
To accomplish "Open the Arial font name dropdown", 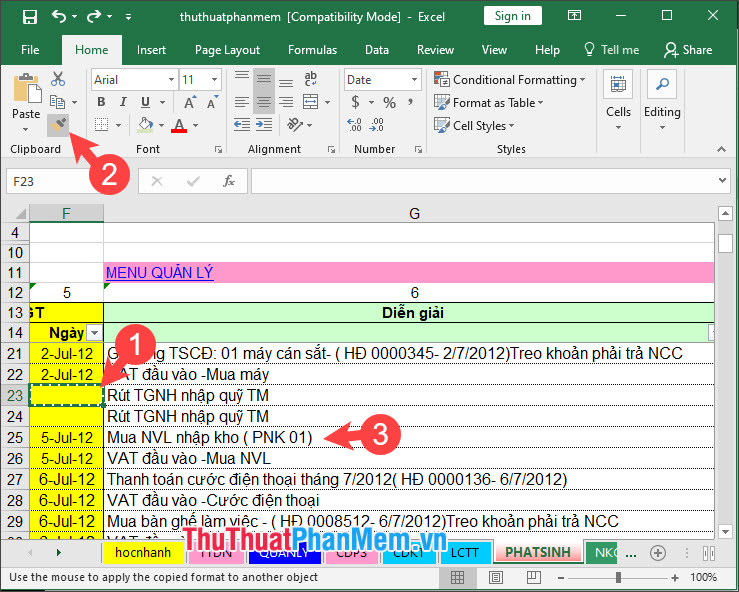I will (x=172, y=80).
